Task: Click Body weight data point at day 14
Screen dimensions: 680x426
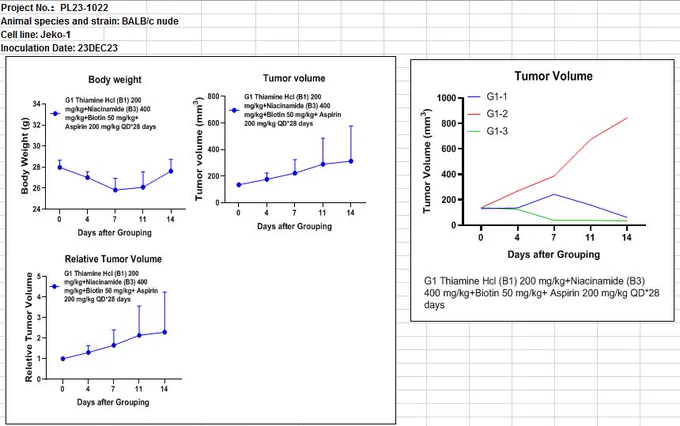Action: click(x=171, y=171)
